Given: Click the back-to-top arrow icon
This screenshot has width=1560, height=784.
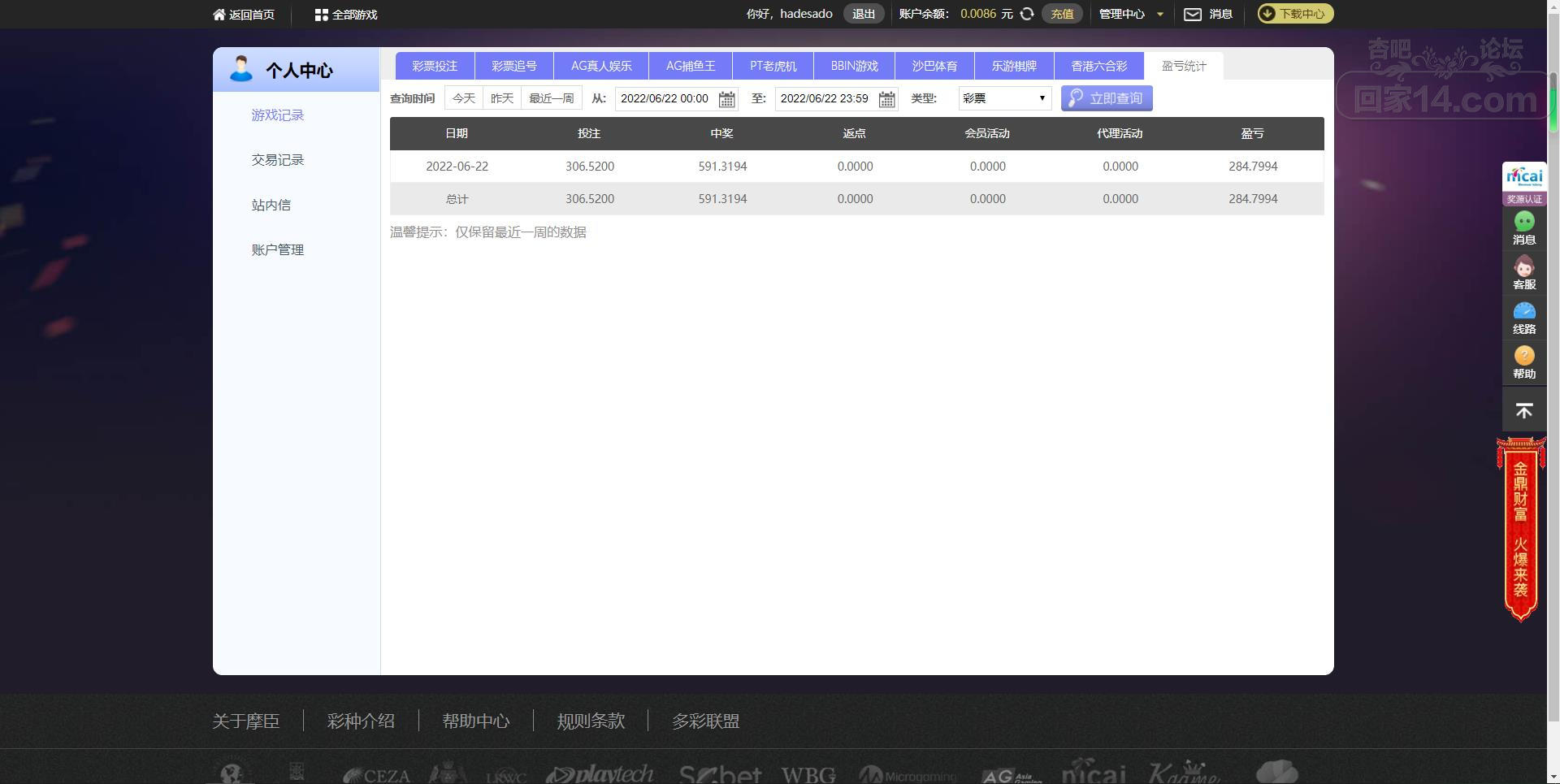Looking at the screenshot, I should coord(1524,410).
